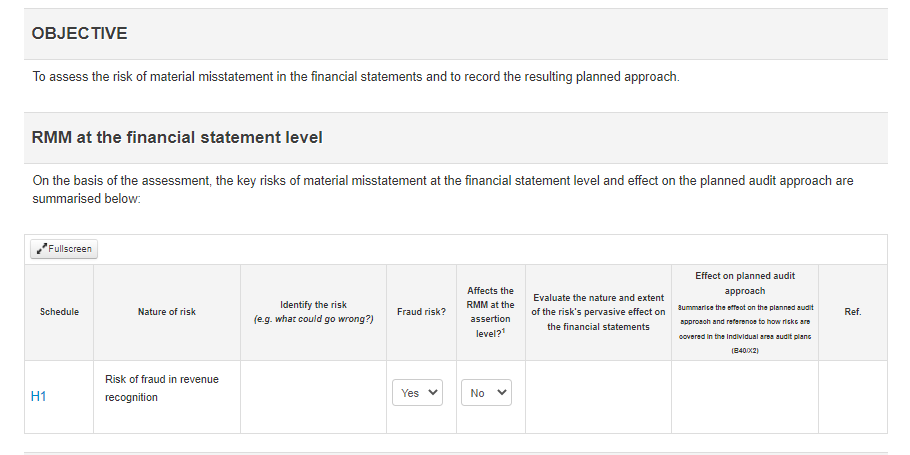Click the Identify the risk cell for H1

[313, 397]
